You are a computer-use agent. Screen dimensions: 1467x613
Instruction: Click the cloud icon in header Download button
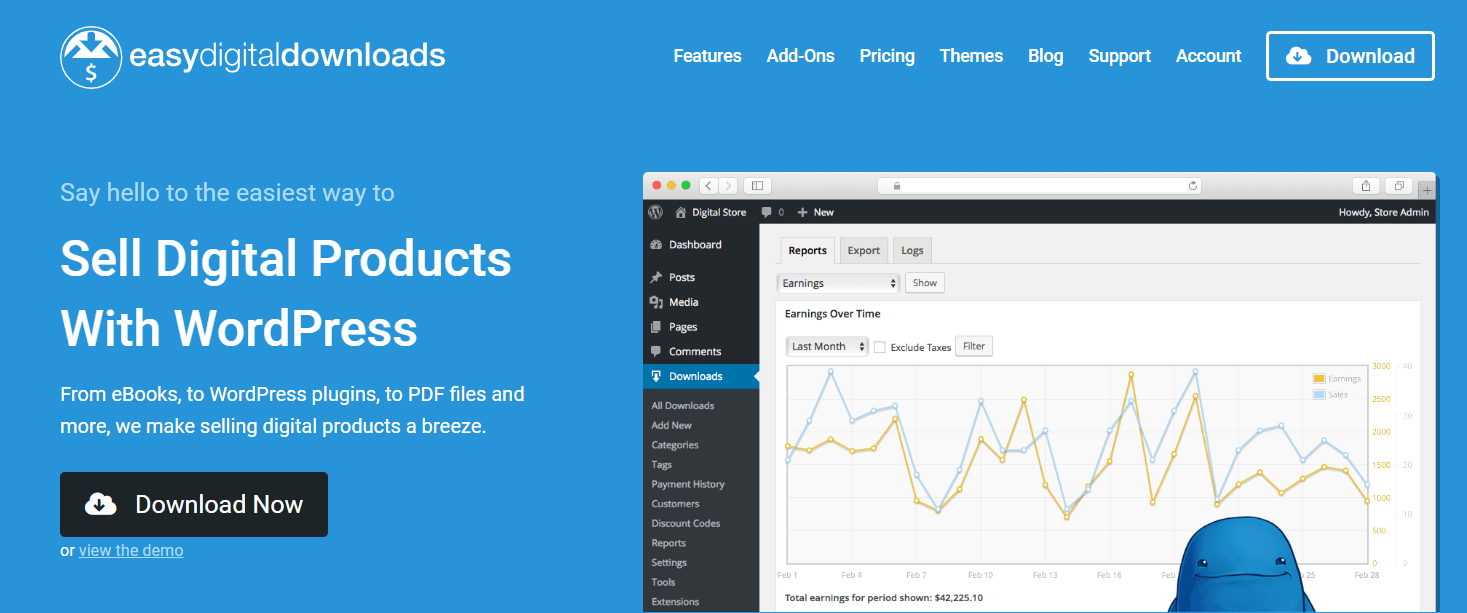[1299, 56]
